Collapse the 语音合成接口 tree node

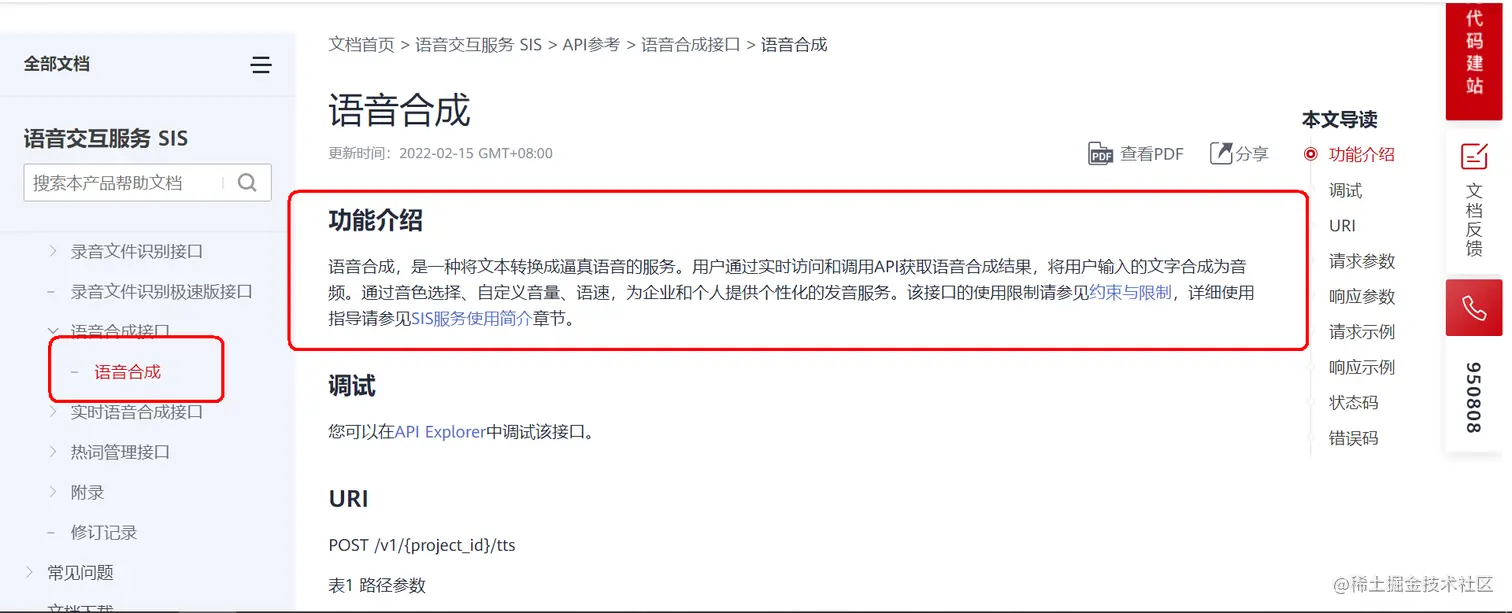coord(53,330)
